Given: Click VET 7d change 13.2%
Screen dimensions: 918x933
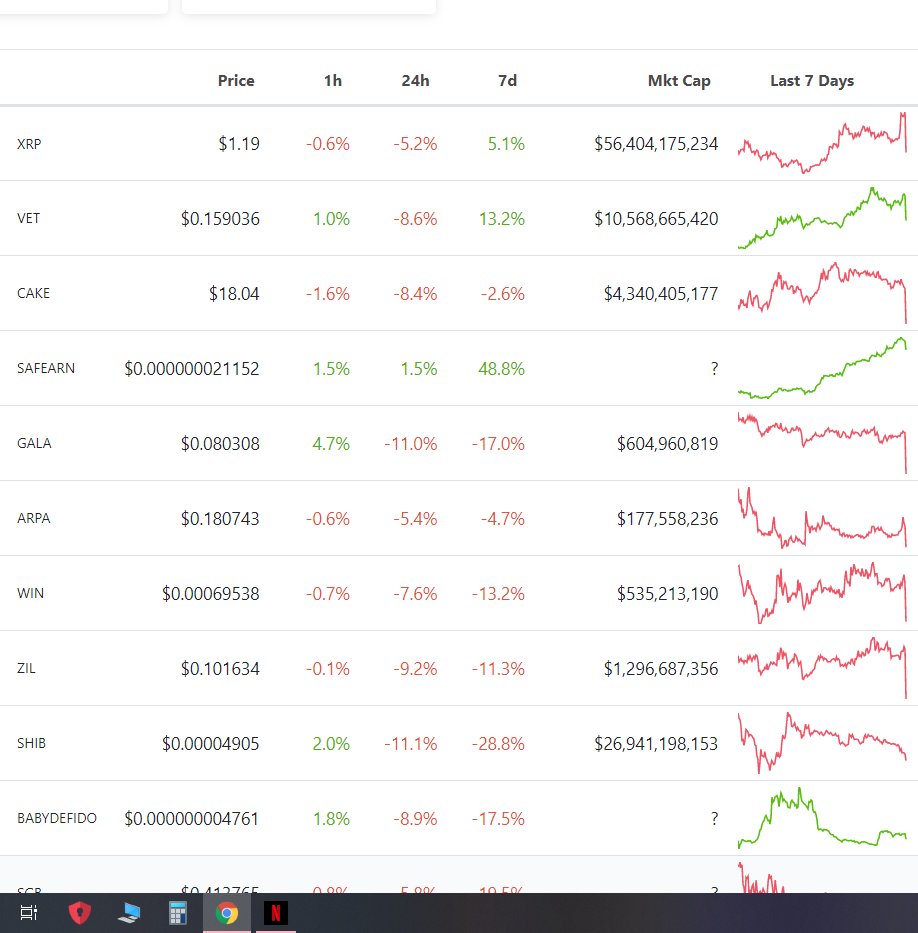Looking at the screenshot, I should (x=502, y=219).
